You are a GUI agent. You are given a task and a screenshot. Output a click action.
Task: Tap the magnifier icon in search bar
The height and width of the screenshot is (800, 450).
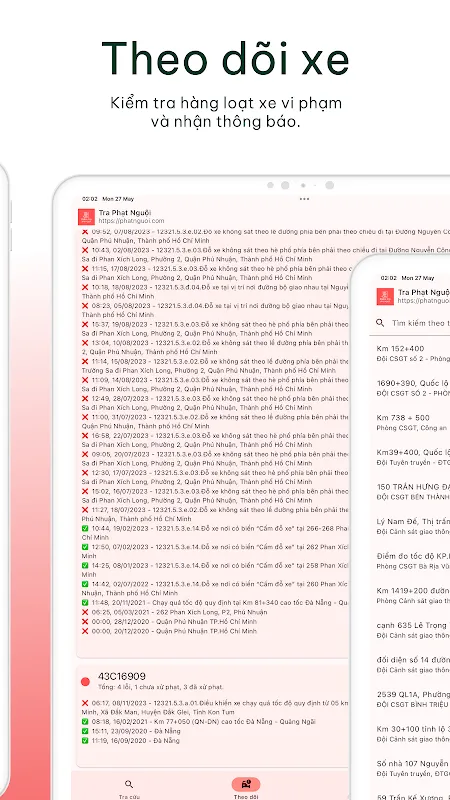[380, 323]
